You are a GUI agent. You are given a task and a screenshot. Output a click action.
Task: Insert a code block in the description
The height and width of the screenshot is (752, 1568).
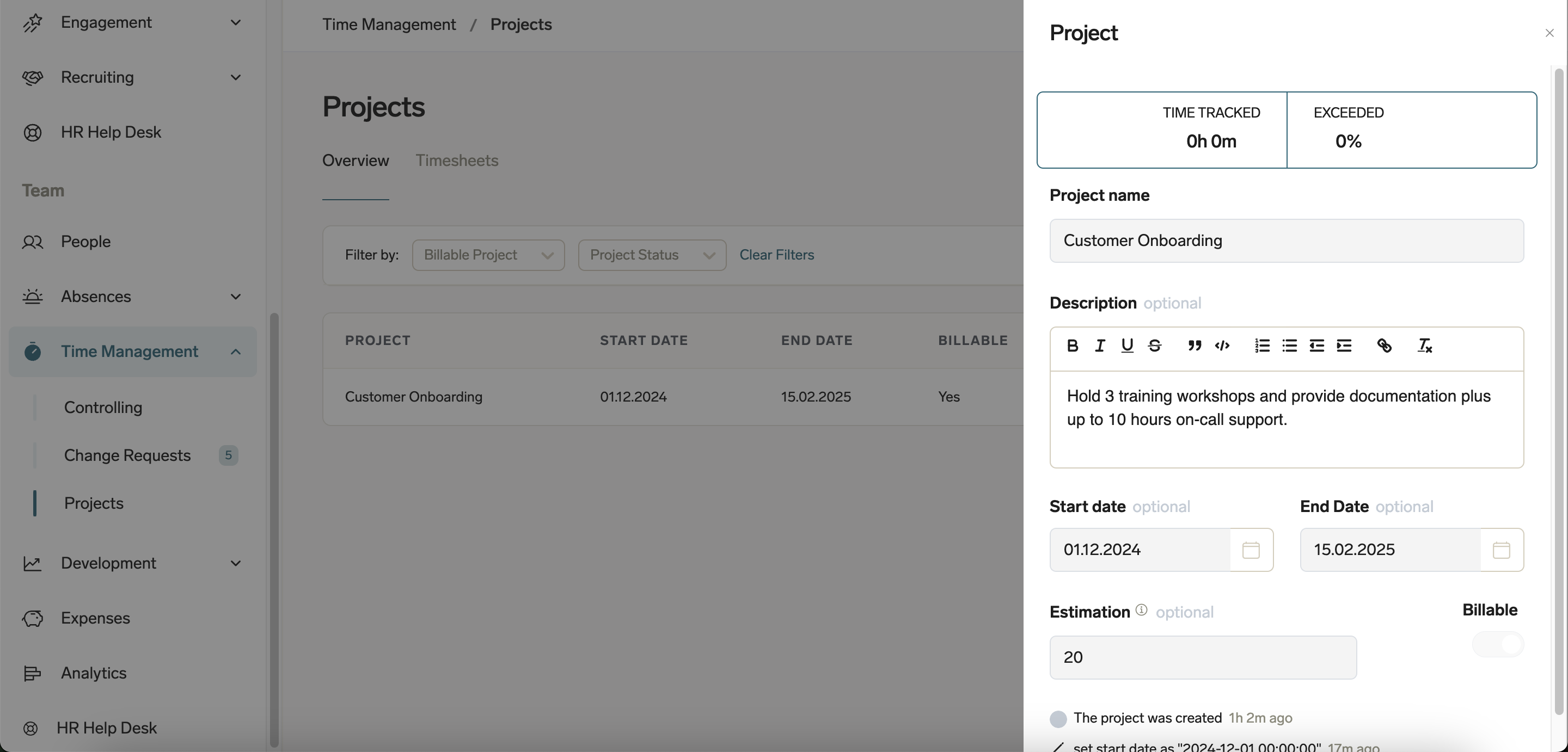pos(1222,346)
